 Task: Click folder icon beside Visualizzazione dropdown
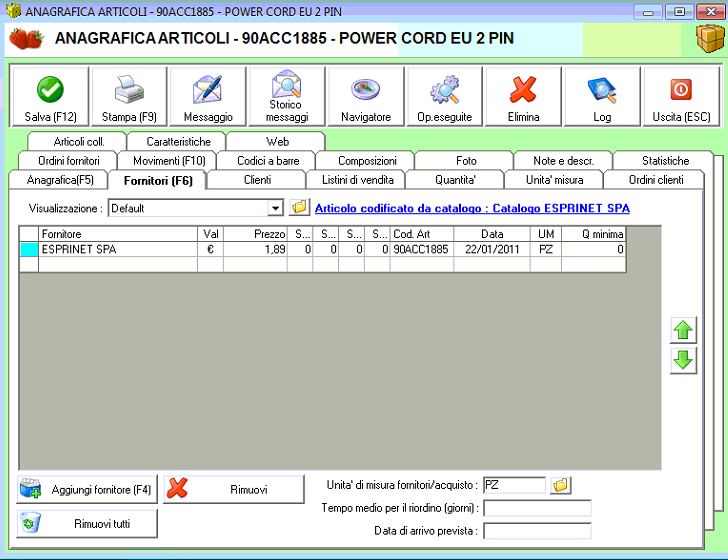click(299, 207)
